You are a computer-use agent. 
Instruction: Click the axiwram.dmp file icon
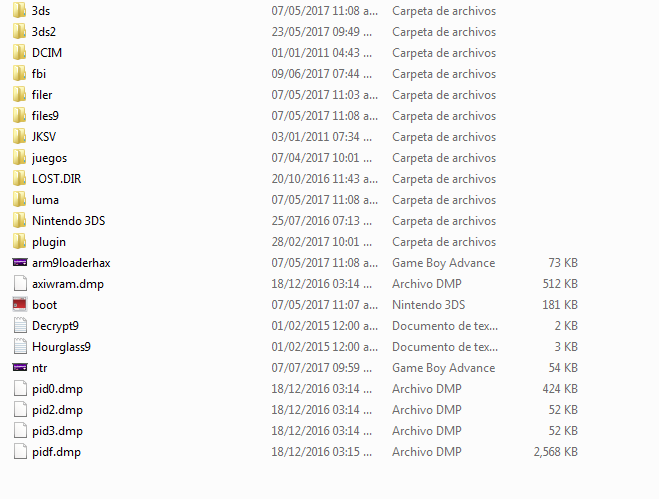pyautogui.click(x=20, y=284)
